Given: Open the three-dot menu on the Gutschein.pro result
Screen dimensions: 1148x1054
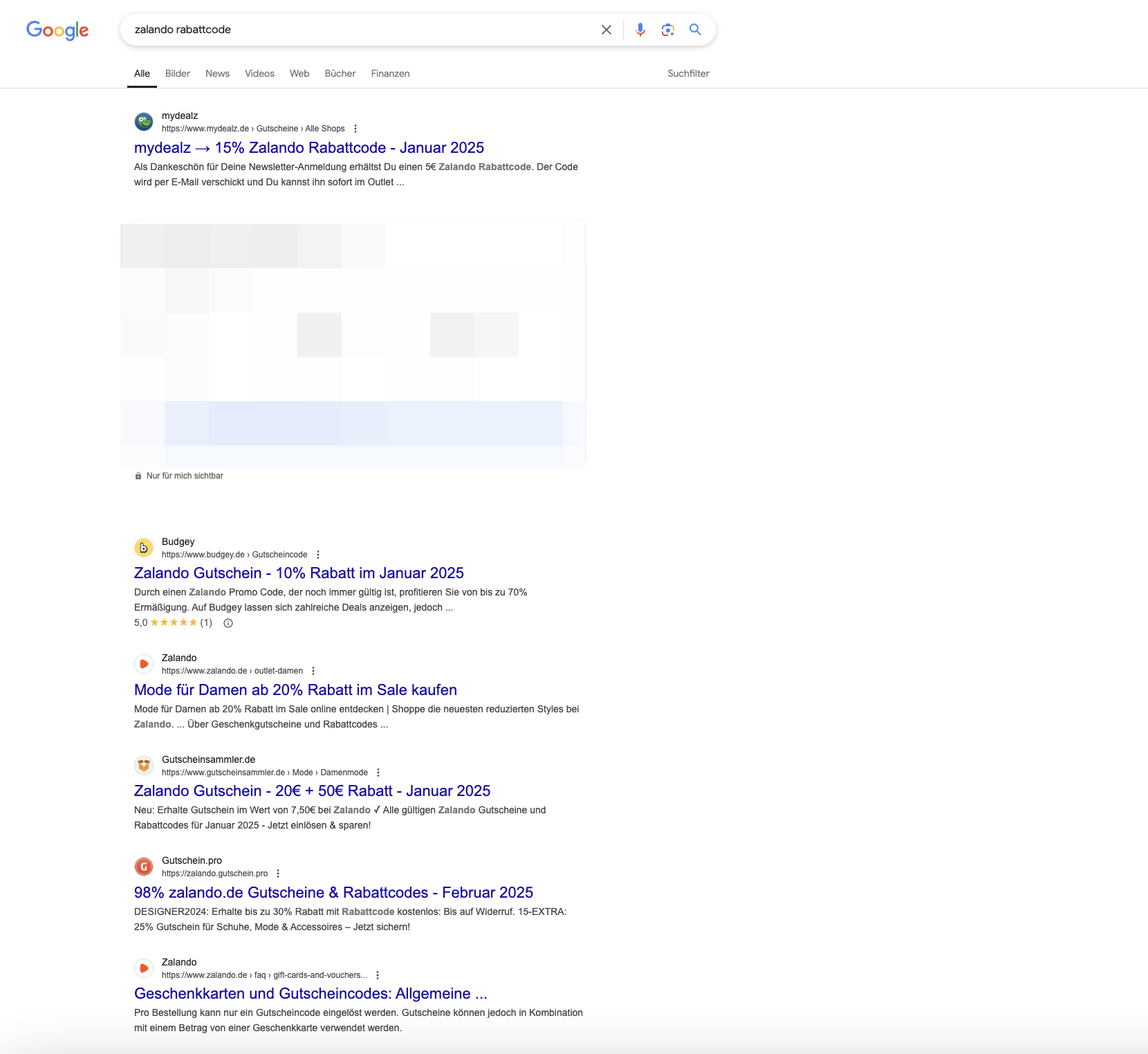Looking at the screenshot, I should tap(279, 873).
